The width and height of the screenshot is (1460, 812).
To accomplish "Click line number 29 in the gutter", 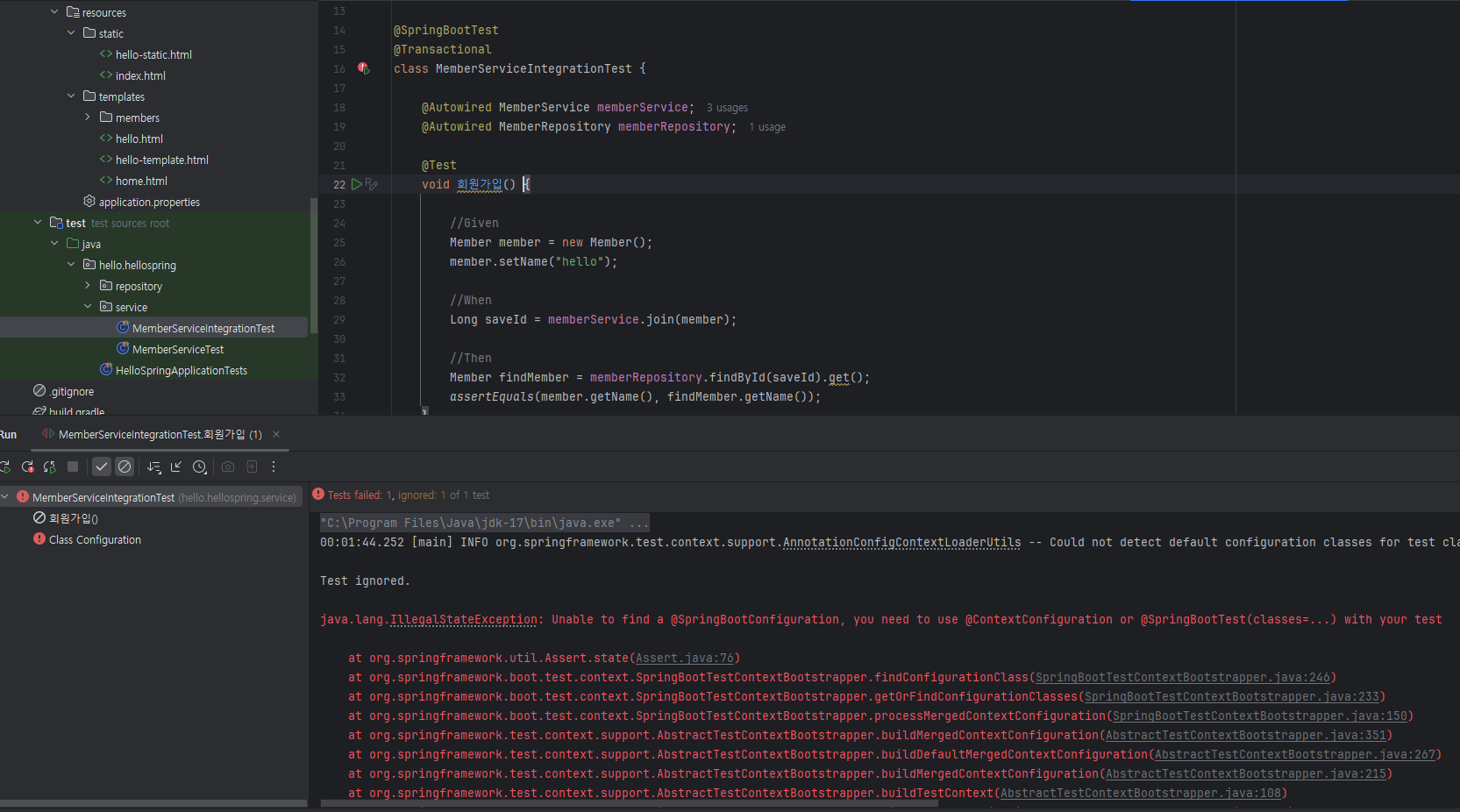I will point(339,319).
